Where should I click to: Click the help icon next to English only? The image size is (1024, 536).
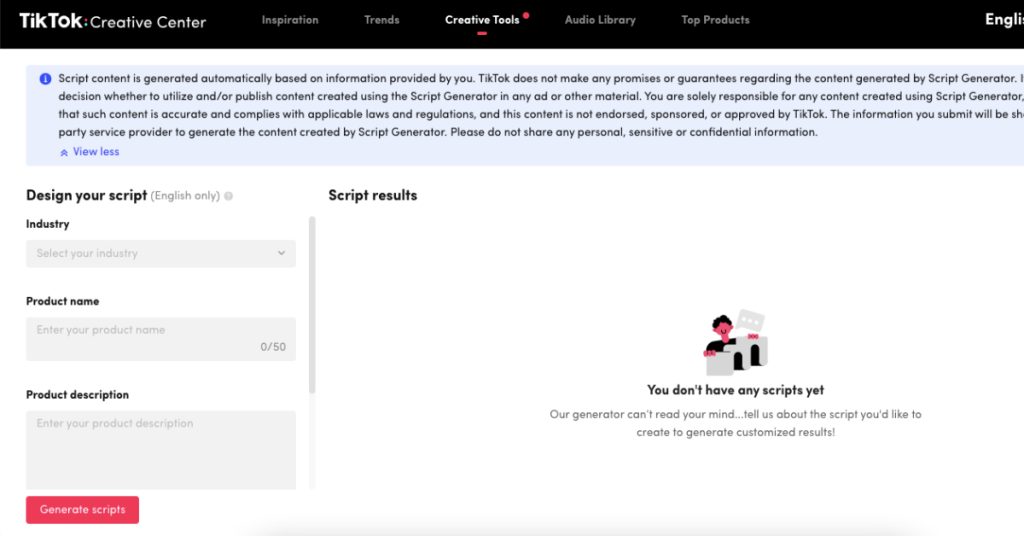229,196
